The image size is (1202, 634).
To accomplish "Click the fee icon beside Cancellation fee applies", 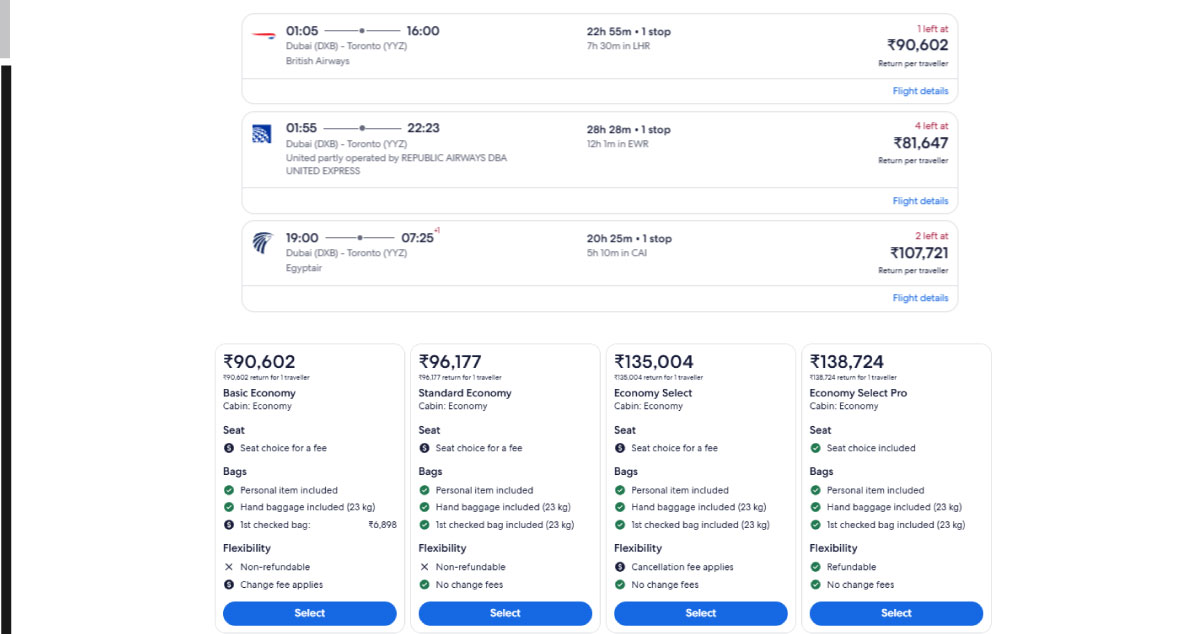I will tap(620, 567).
